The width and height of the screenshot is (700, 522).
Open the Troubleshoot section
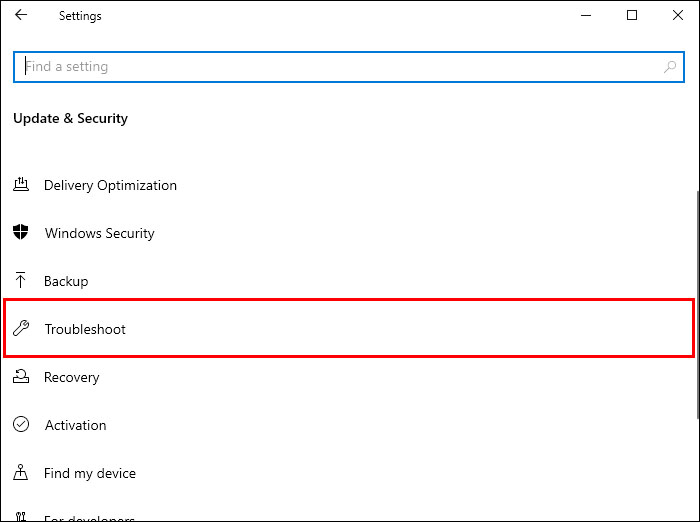(85, 329)
